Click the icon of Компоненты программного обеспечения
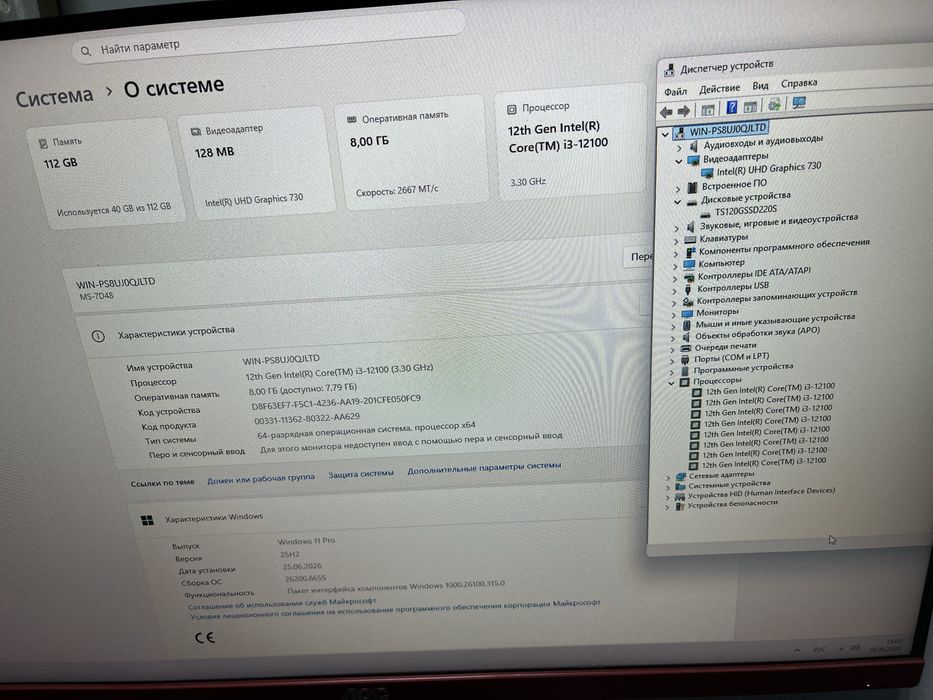 point(690,252)
